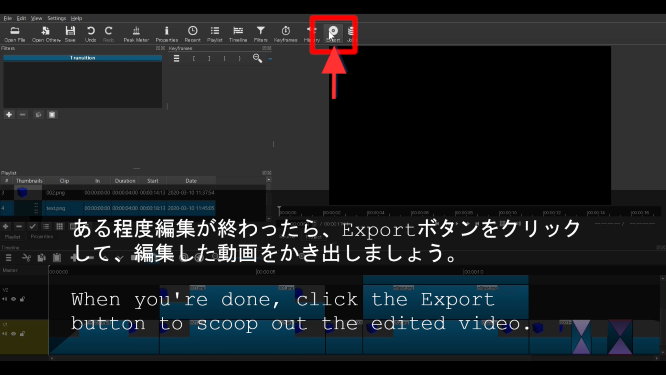The width and height of the screenshot is (666, 375).
Task: Click the timeline Cut scissors icon
Action: [x=26, y=257]
